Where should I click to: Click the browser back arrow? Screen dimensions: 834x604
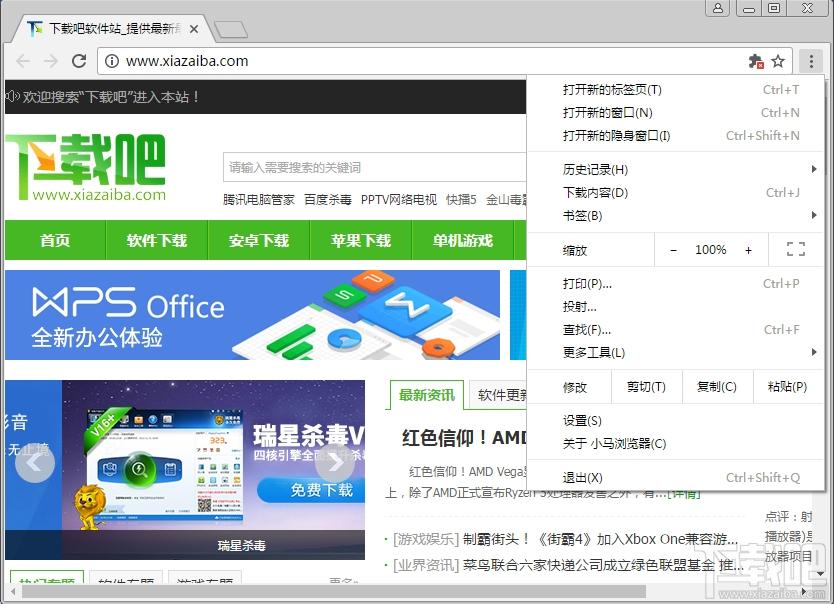coord(23,61)
